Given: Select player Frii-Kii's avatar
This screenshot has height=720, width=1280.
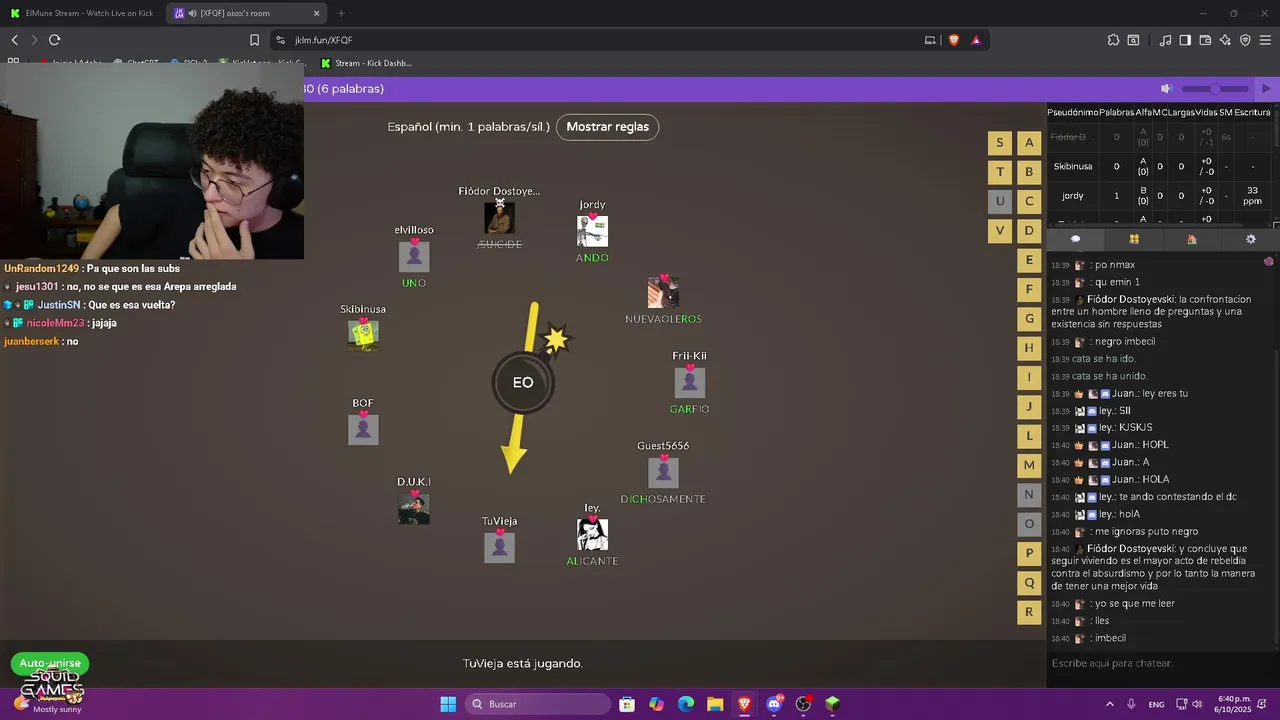Looking at the screenshot, I should pyautogui.click(x=689, y=382).
